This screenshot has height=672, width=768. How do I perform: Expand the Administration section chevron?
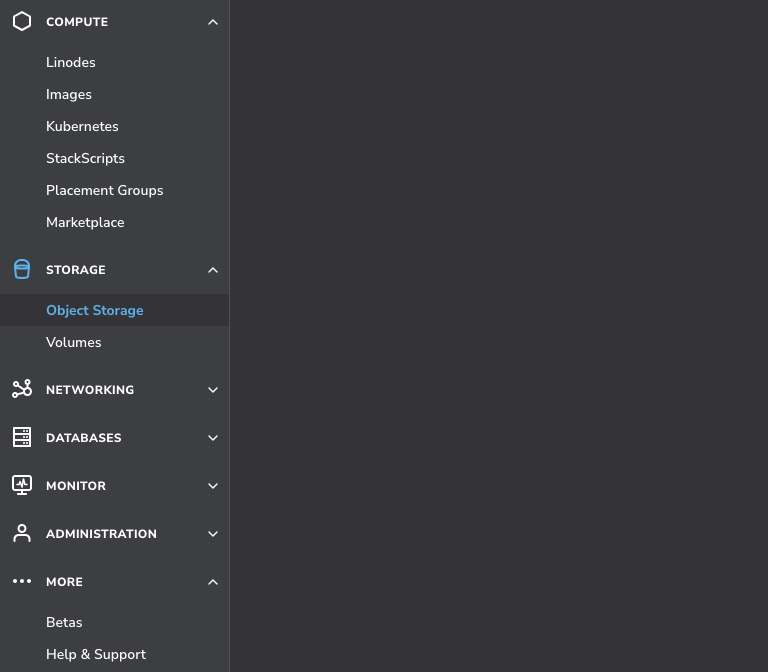point(212,534)
